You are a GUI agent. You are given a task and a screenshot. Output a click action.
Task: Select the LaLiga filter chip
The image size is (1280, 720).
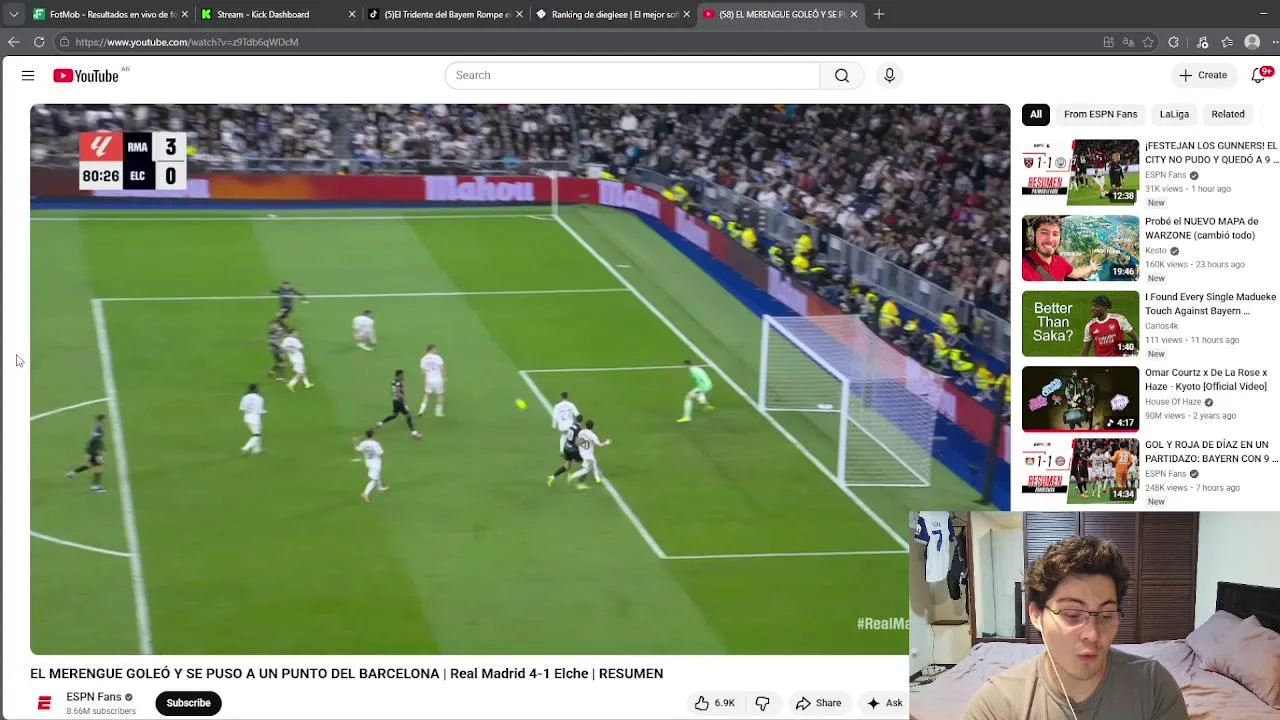(1174, 114)
